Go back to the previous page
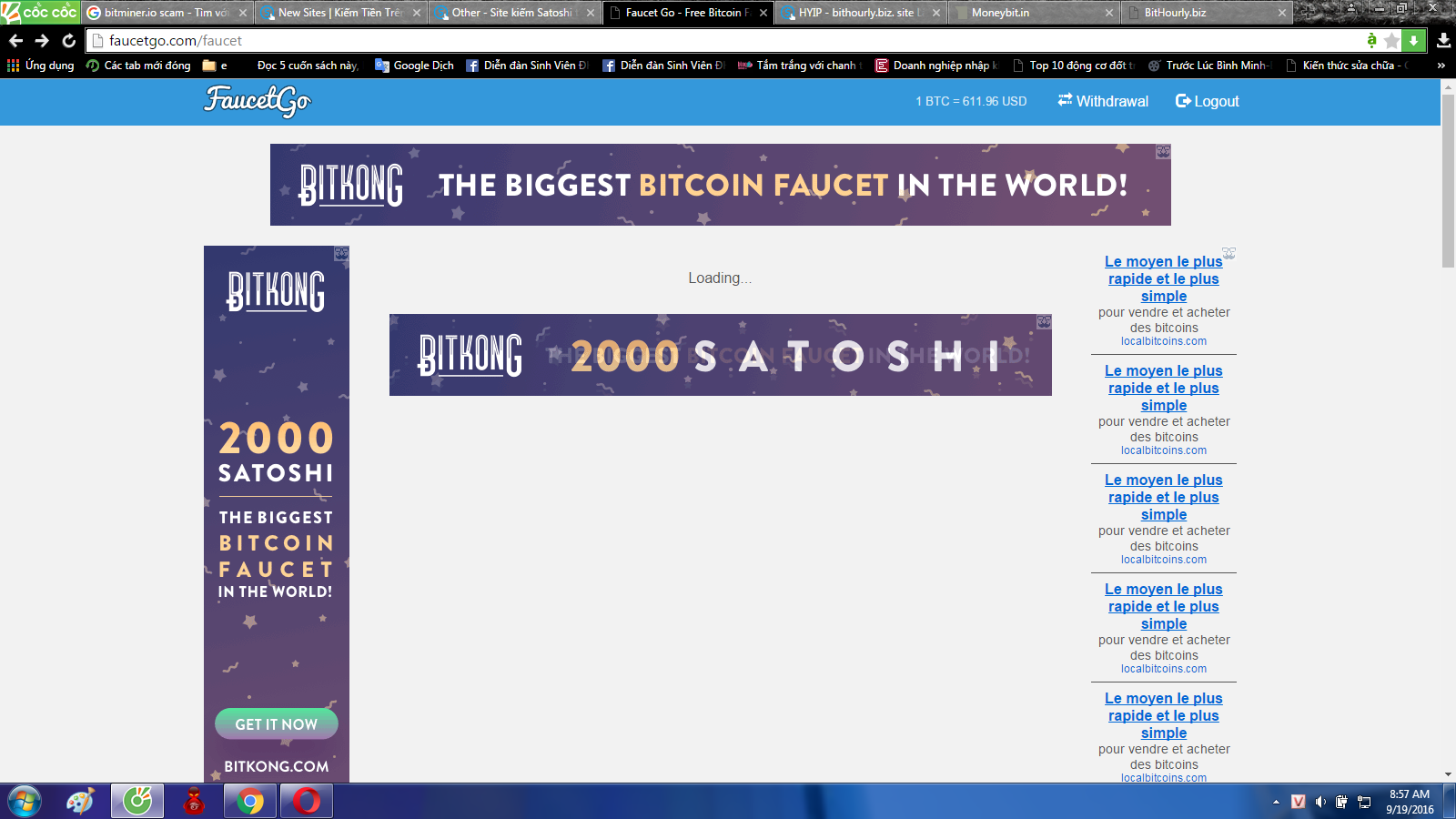Viewport: 1456px width, 819px height. (x=15, y=41)
